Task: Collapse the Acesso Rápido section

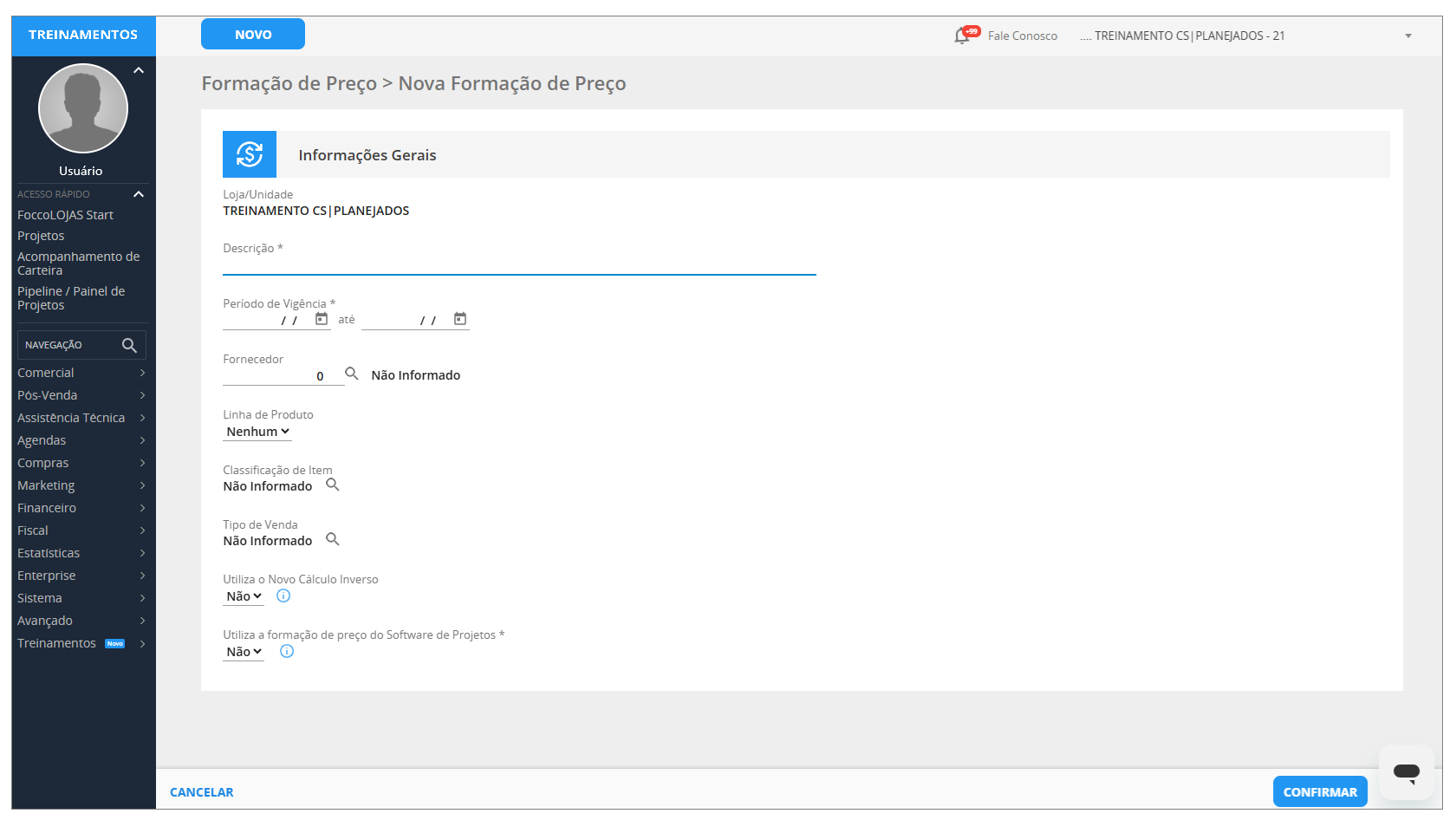Action: 139,194
